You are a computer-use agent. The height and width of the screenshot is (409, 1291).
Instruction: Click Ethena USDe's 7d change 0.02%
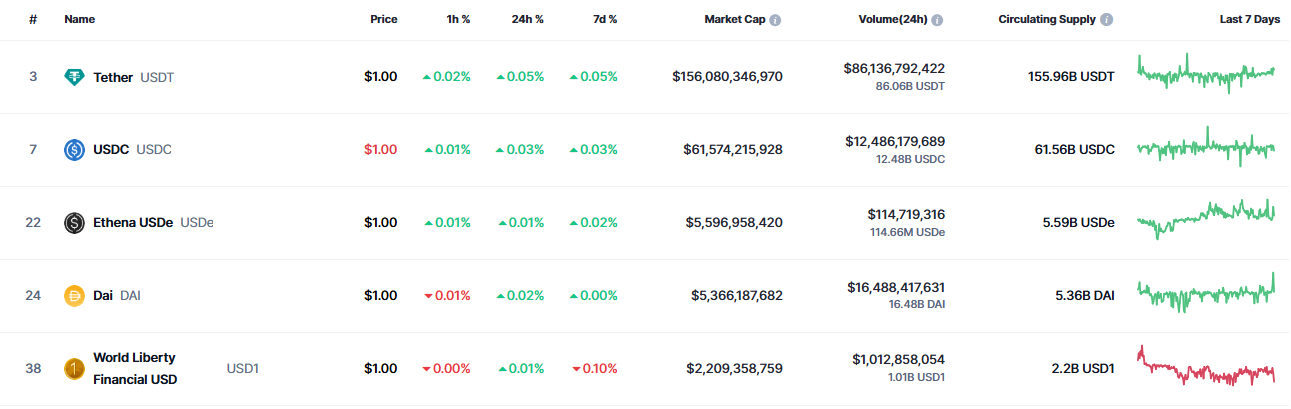click(x=593, y=223)
